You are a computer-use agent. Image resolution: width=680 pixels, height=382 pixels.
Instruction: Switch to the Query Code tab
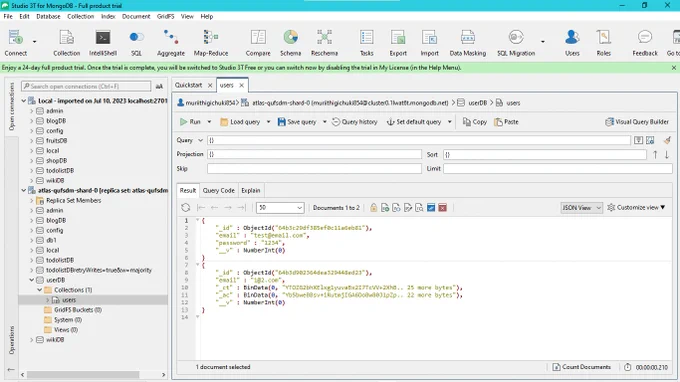coord(219,190)
